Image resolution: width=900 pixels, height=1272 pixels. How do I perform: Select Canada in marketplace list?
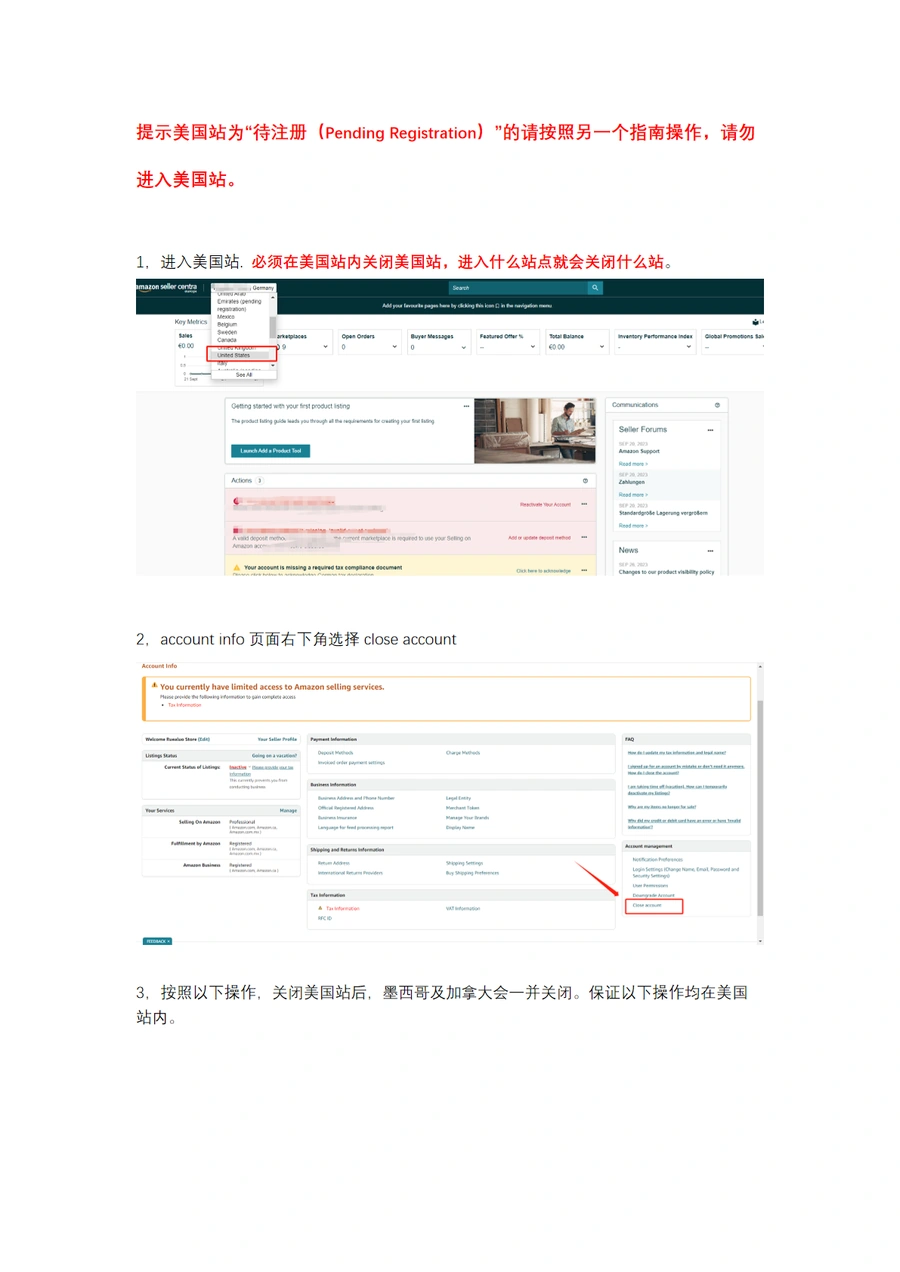coord(227,339)
